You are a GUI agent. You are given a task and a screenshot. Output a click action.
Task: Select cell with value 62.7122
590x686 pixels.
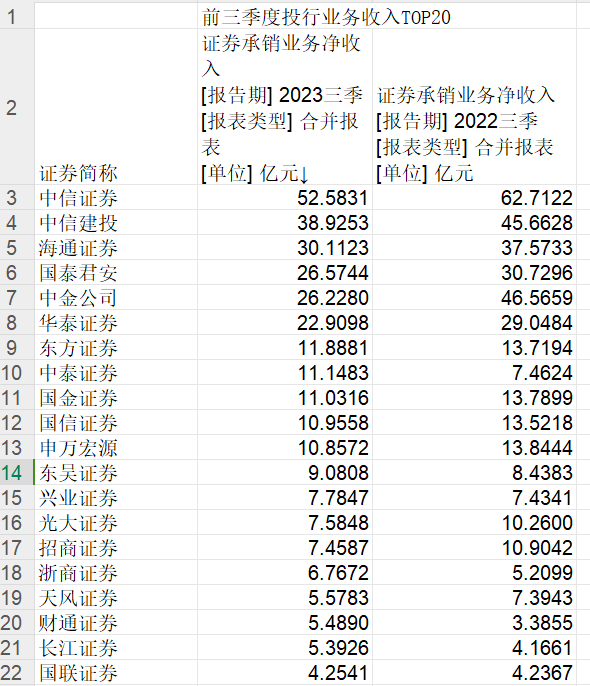click(x=474, y=198)
